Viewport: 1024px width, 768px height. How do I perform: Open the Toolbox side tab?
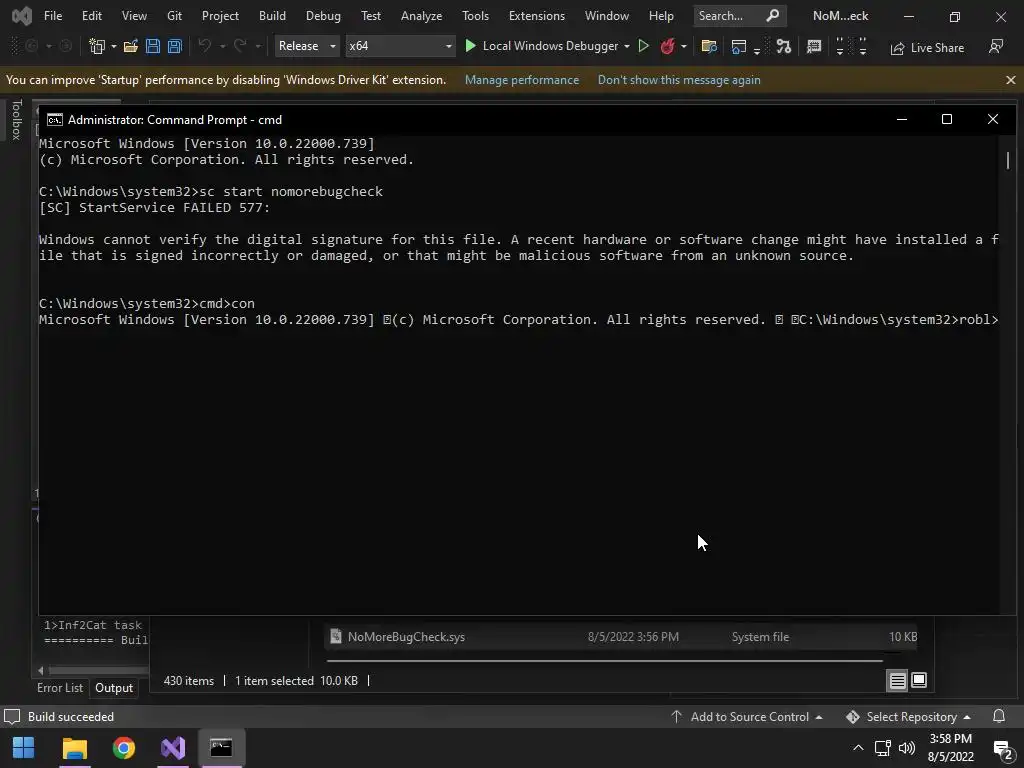click(x=17, y=120)
